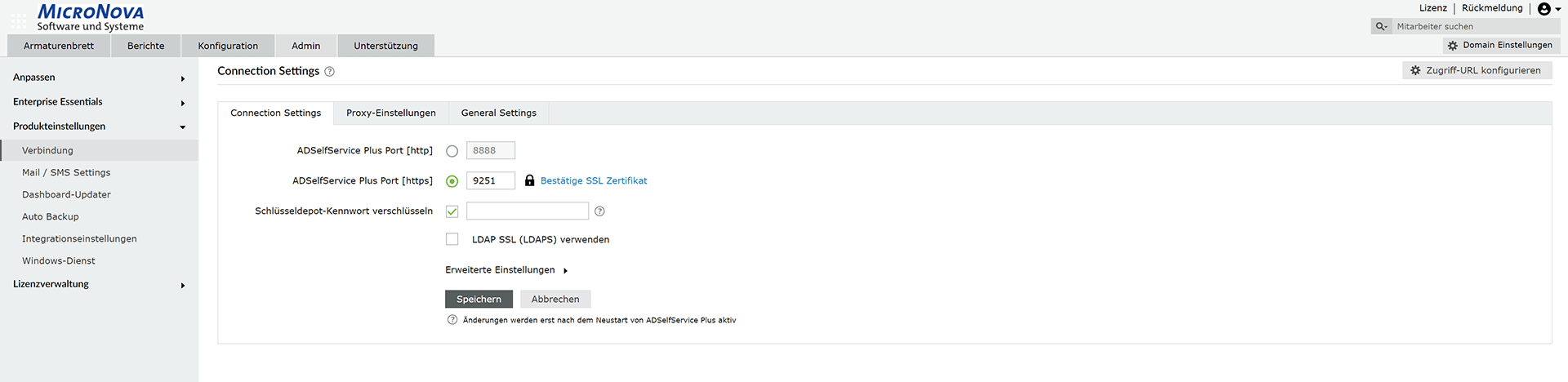
Task: Expand the Enterprise Essentials section
Action: click(99, 102)
